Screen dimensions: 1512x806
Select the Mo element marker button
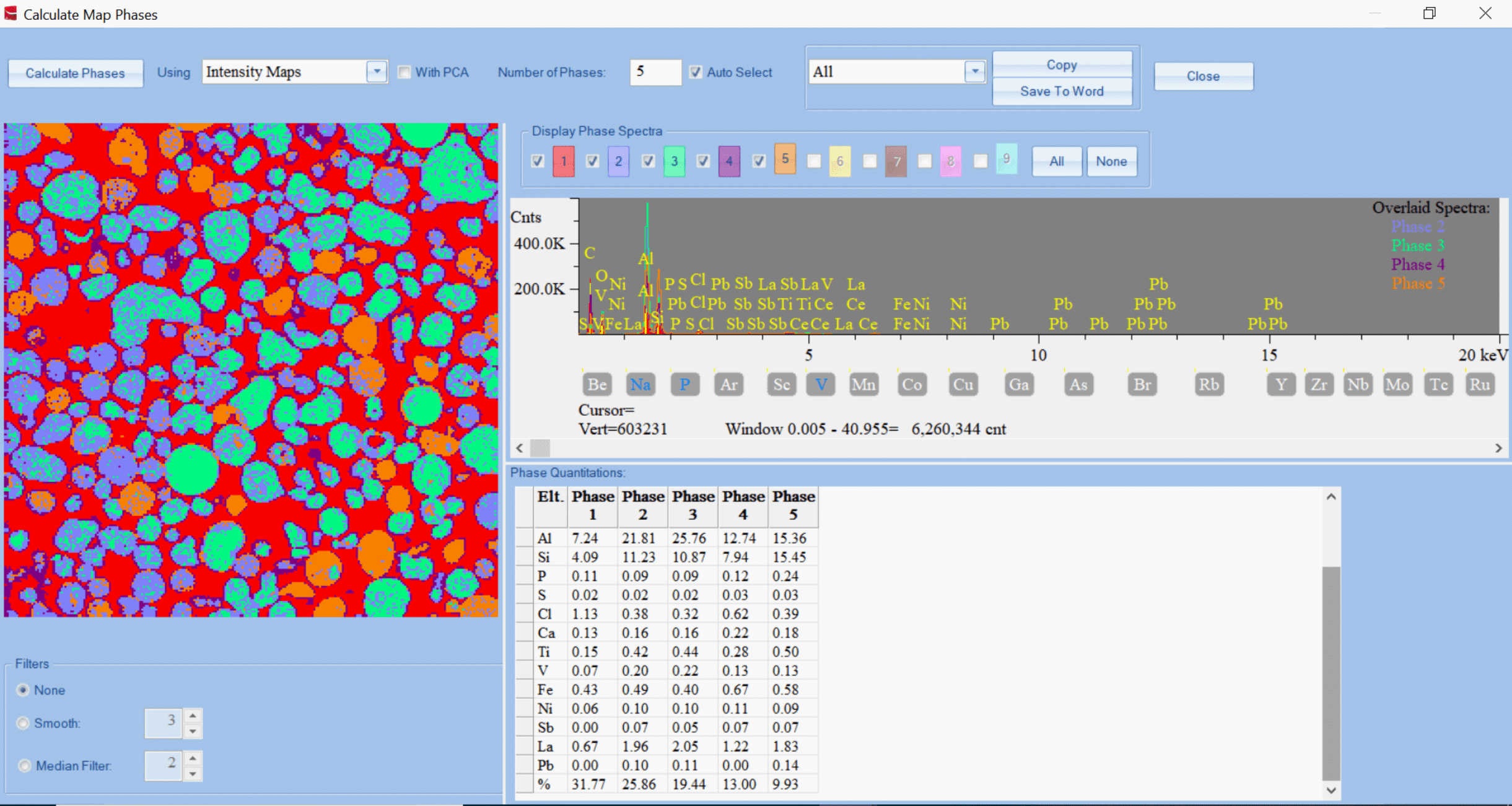pyautogui.click(x=1397, y=385)
